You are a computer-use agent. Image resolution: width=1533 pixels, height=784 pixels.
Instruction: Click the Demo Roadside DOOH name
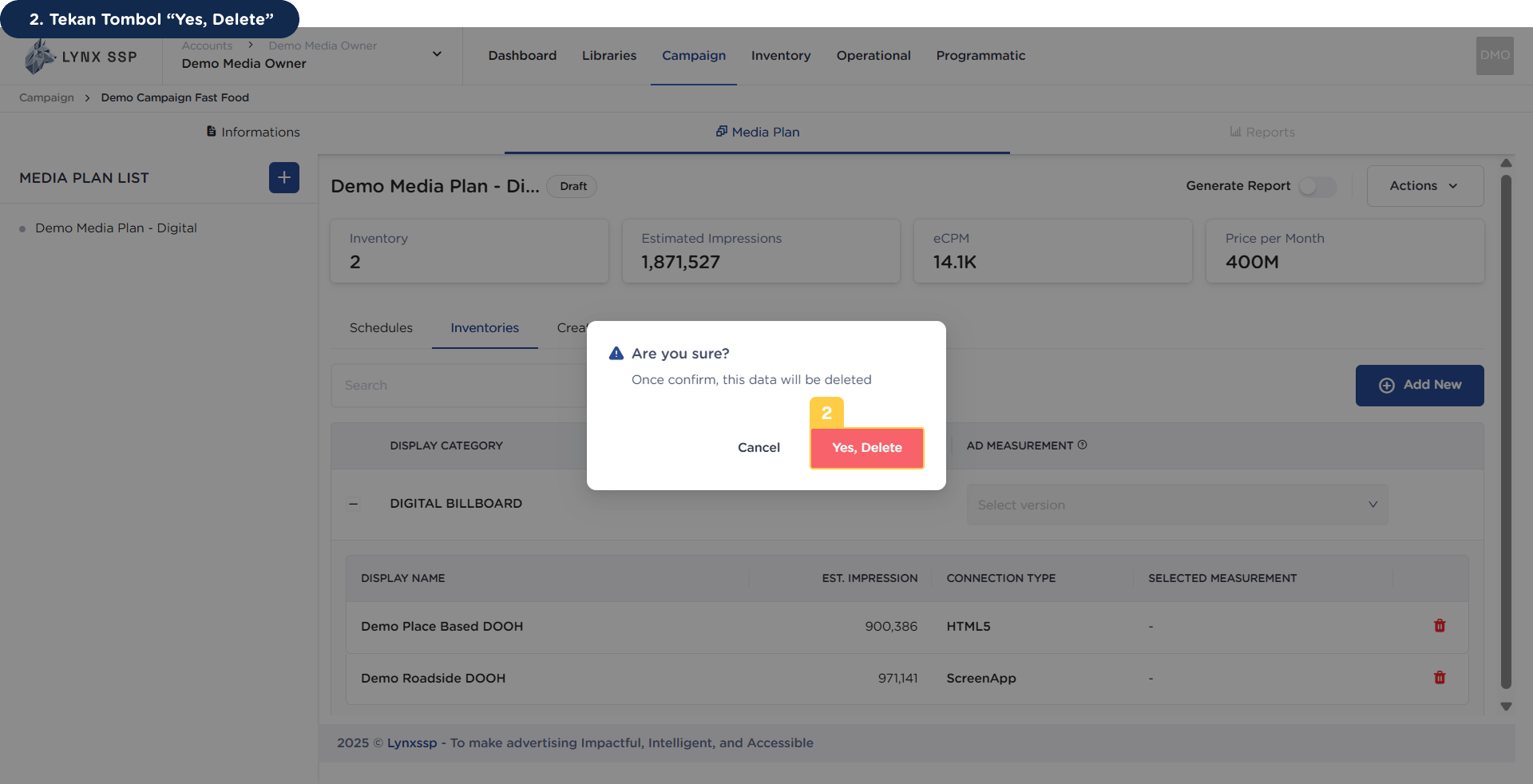point(433,679)
